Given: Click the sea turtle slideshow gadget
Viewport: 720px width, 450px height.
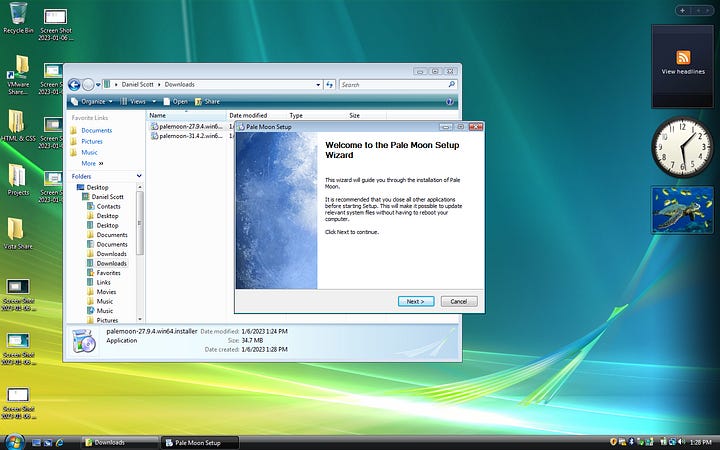Looking at the screenshot, I should click(683, 210).
